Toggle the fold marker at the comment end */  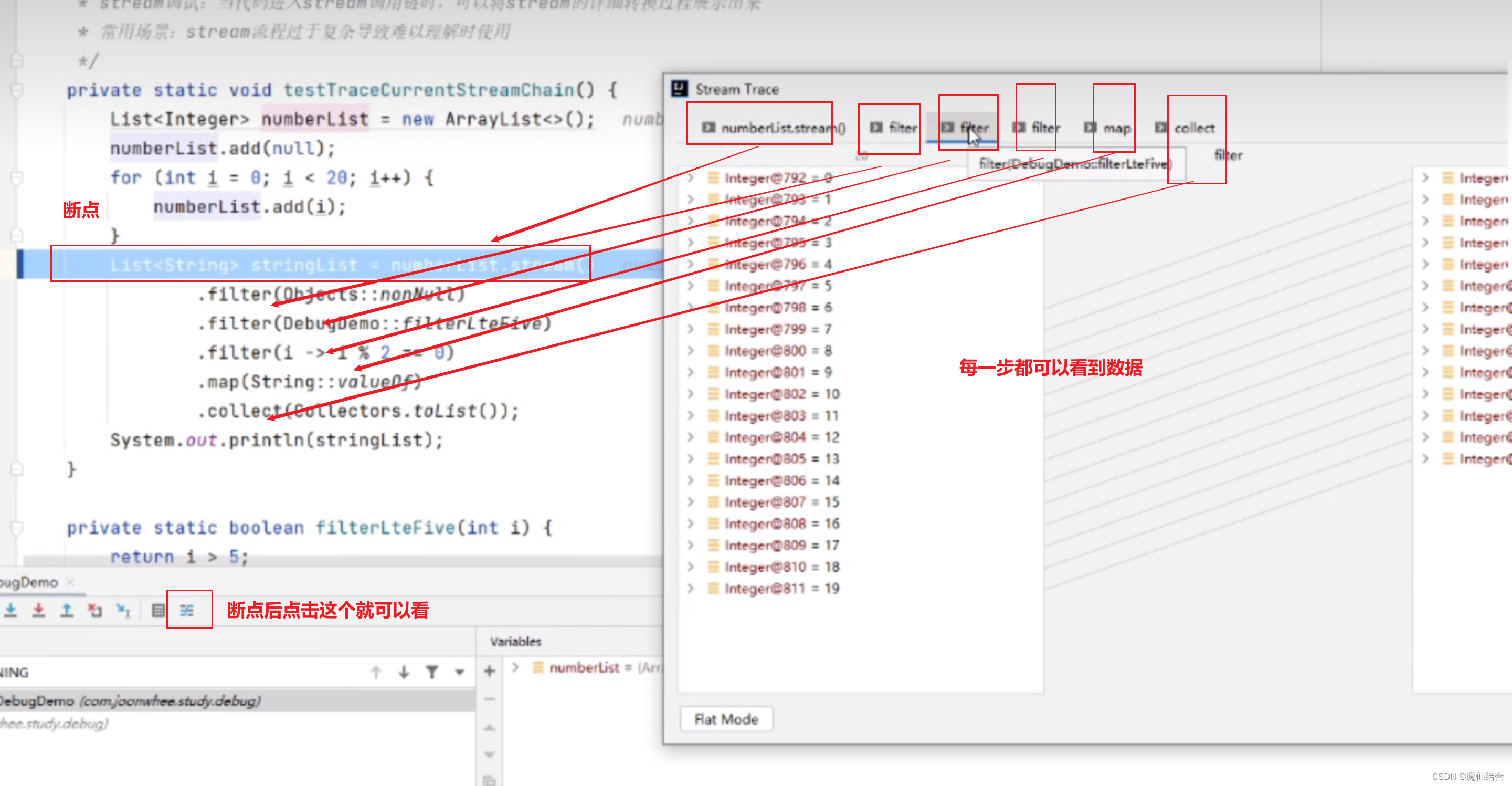[x=17, y=60]
